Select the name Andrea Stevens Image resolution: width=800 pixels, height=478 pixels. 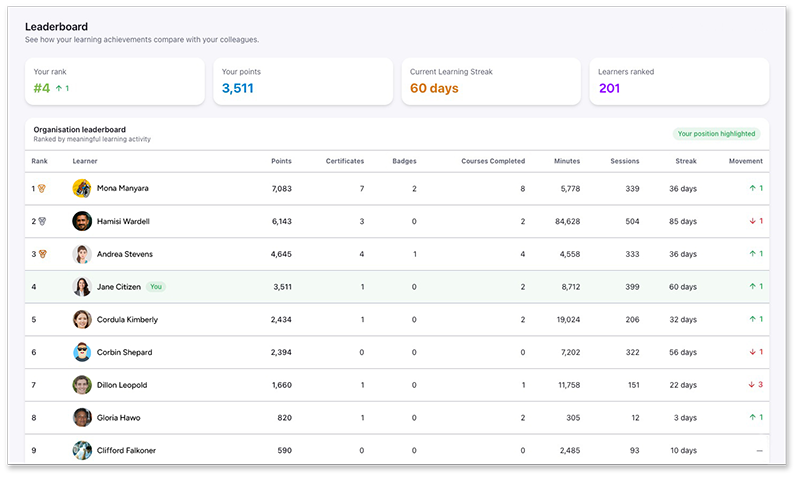124,254
